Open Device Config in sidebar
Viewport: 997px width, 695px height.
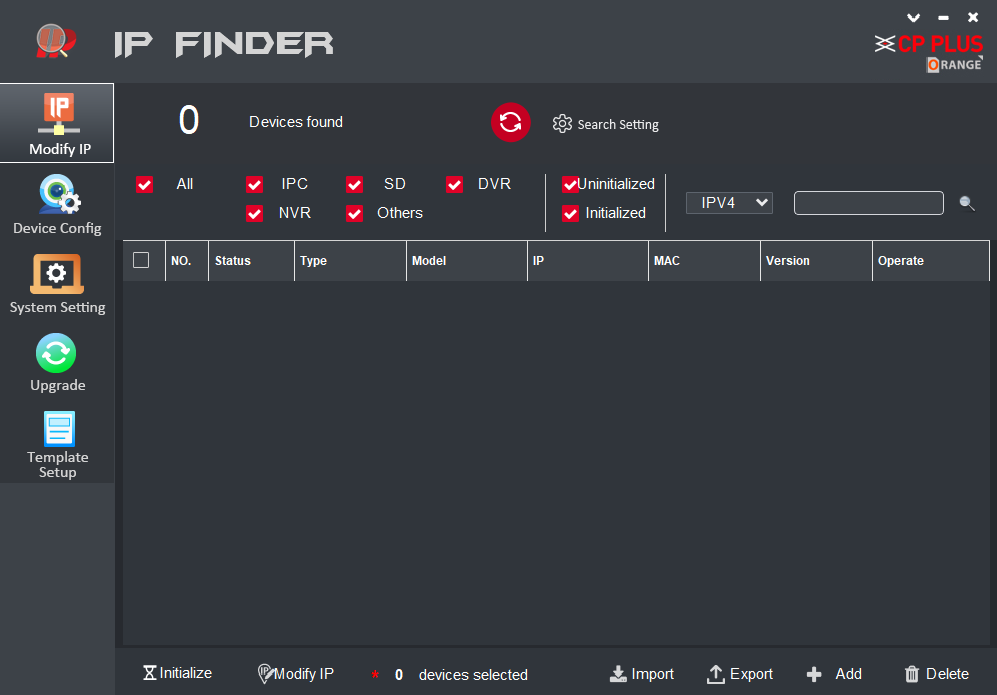(57, 205)
